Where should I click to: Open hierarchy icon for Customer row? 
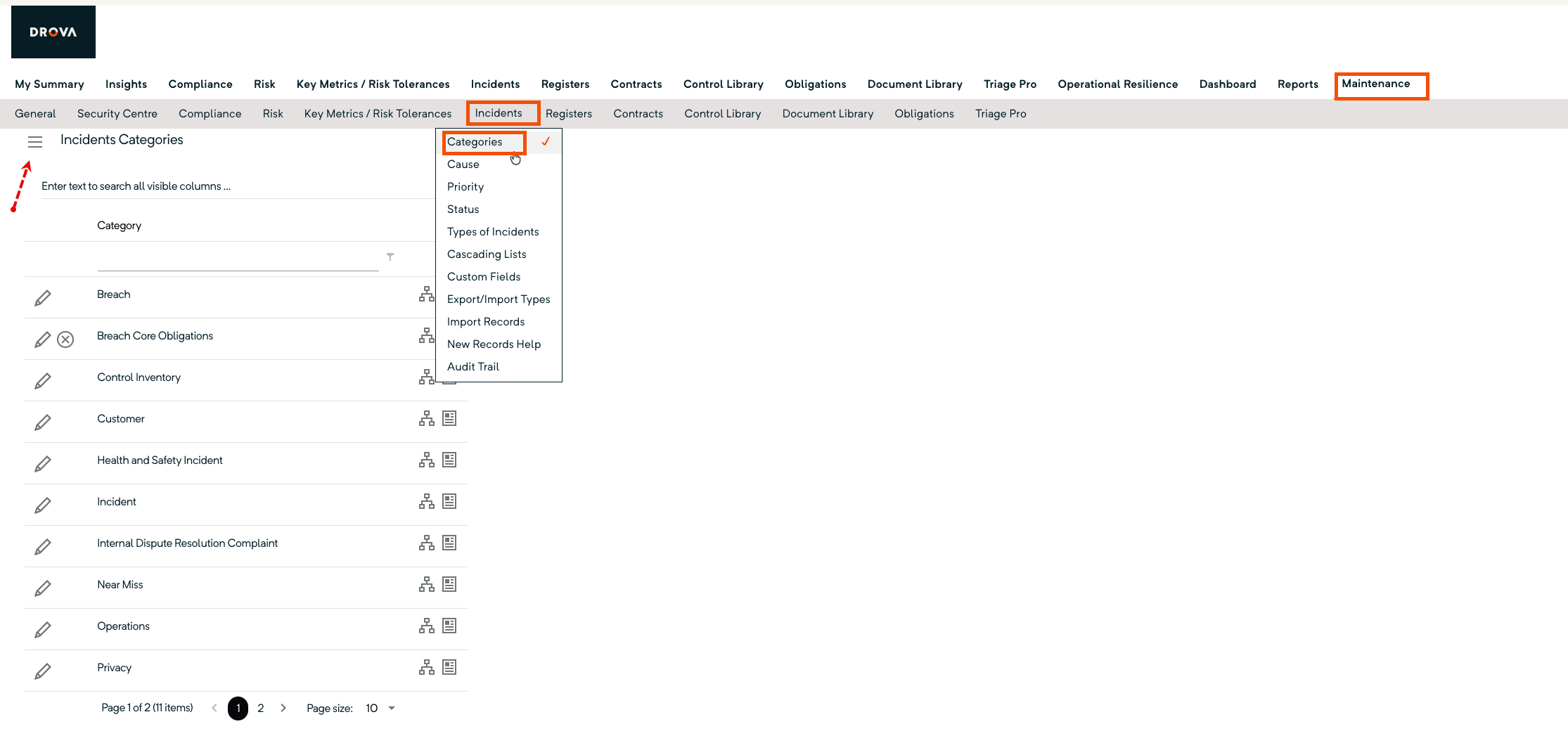(427, 418)
